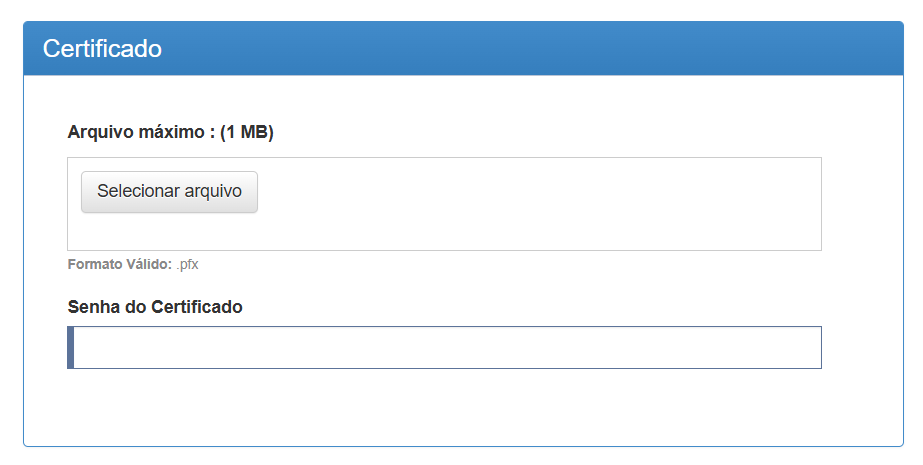The height and width of the screenshot is (465, 923).
Task: Click the header bar right of Certificado
Action: tap(530, 48)
